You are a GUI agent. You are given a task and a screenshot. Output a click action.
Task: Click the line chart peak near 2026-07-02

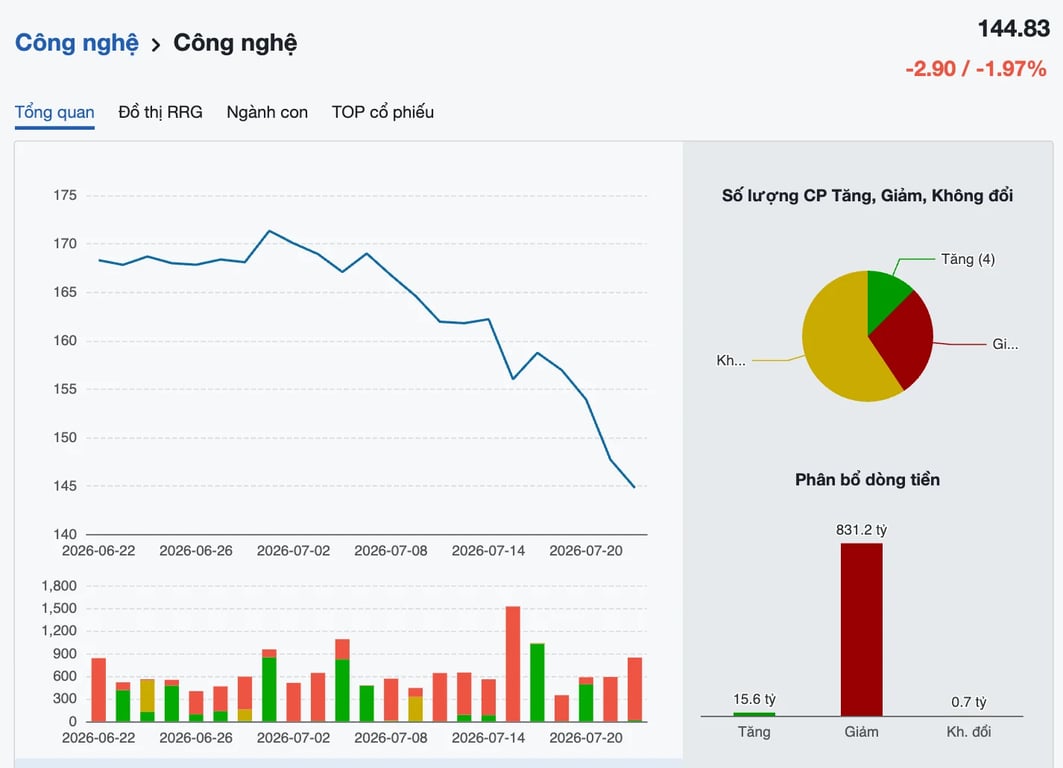(269, 231)
